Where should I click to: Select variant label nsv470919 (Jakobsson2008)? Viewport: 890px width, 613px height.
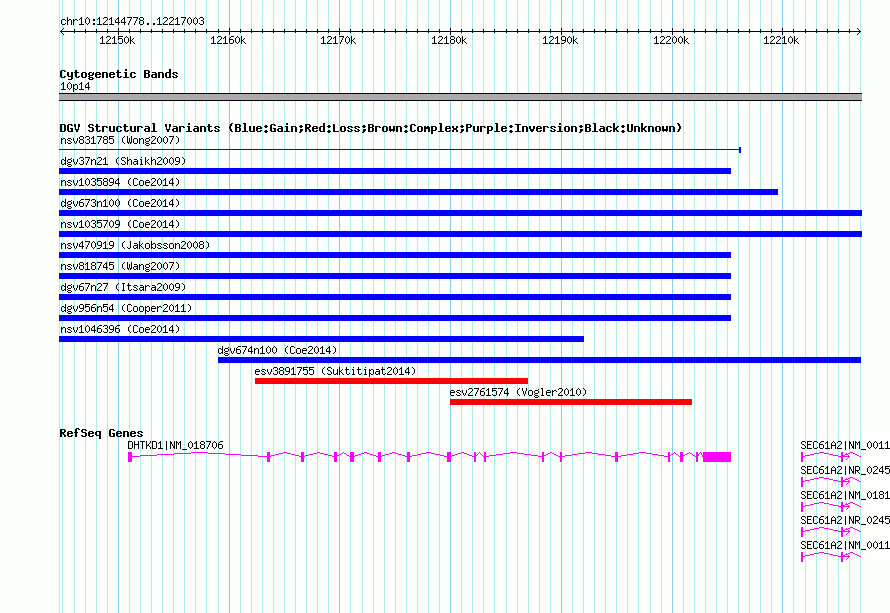(x=135, y=245)
